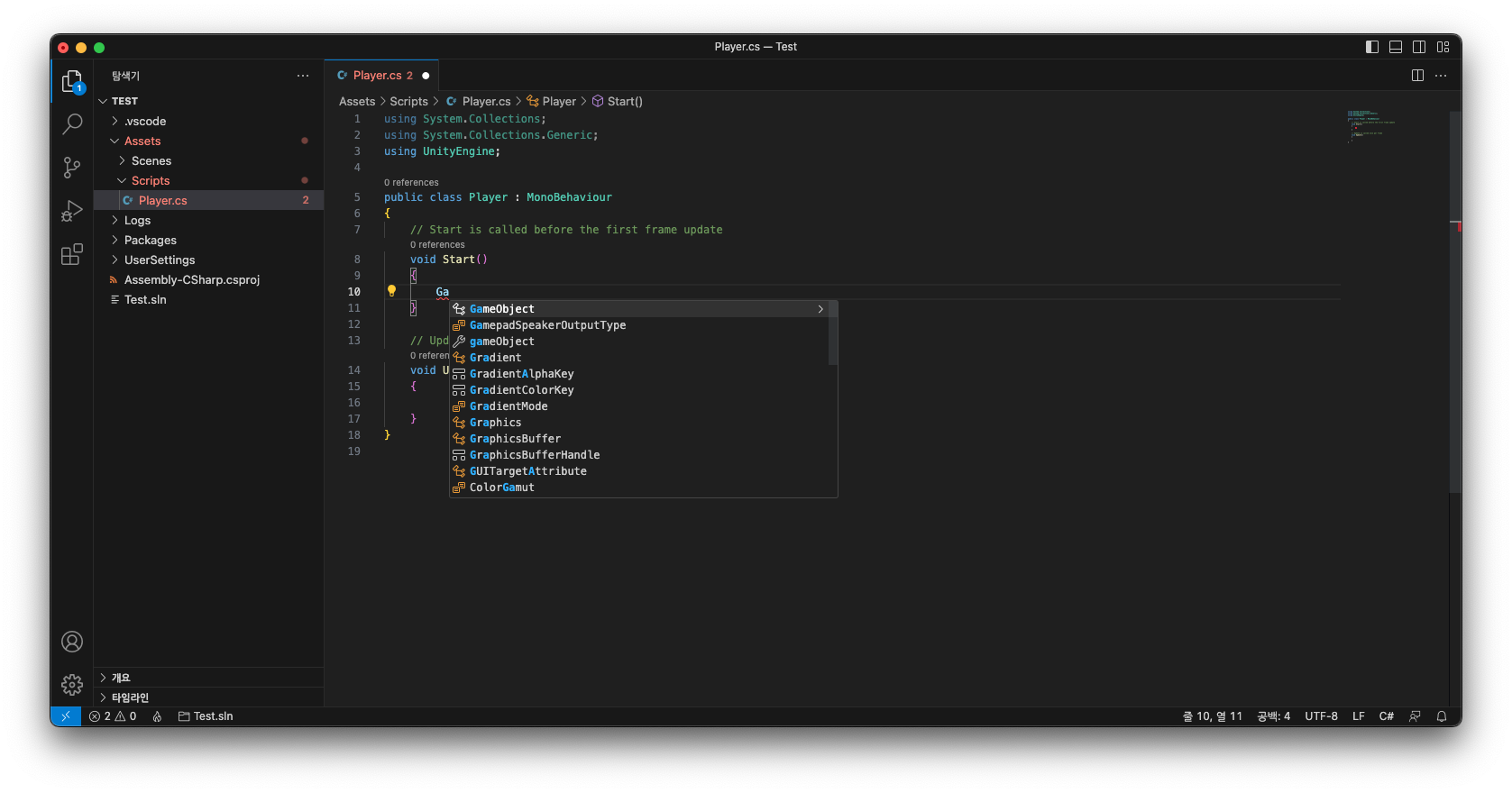Toggle the bottom panel visibility
This screenshot has width=1512, height=793.
coord(1396,47)
